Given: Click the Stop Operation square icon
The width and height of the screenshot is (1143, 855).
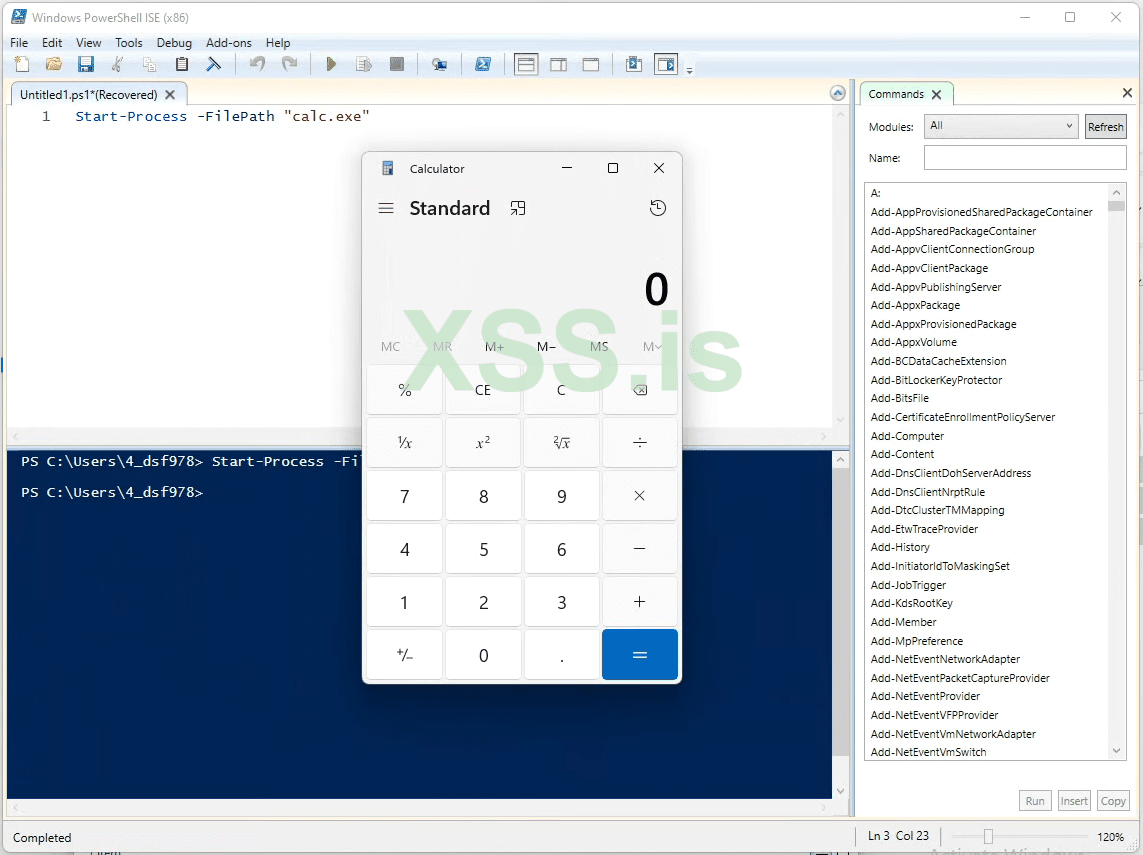Looking at the screenshot, I should [397, 64].
